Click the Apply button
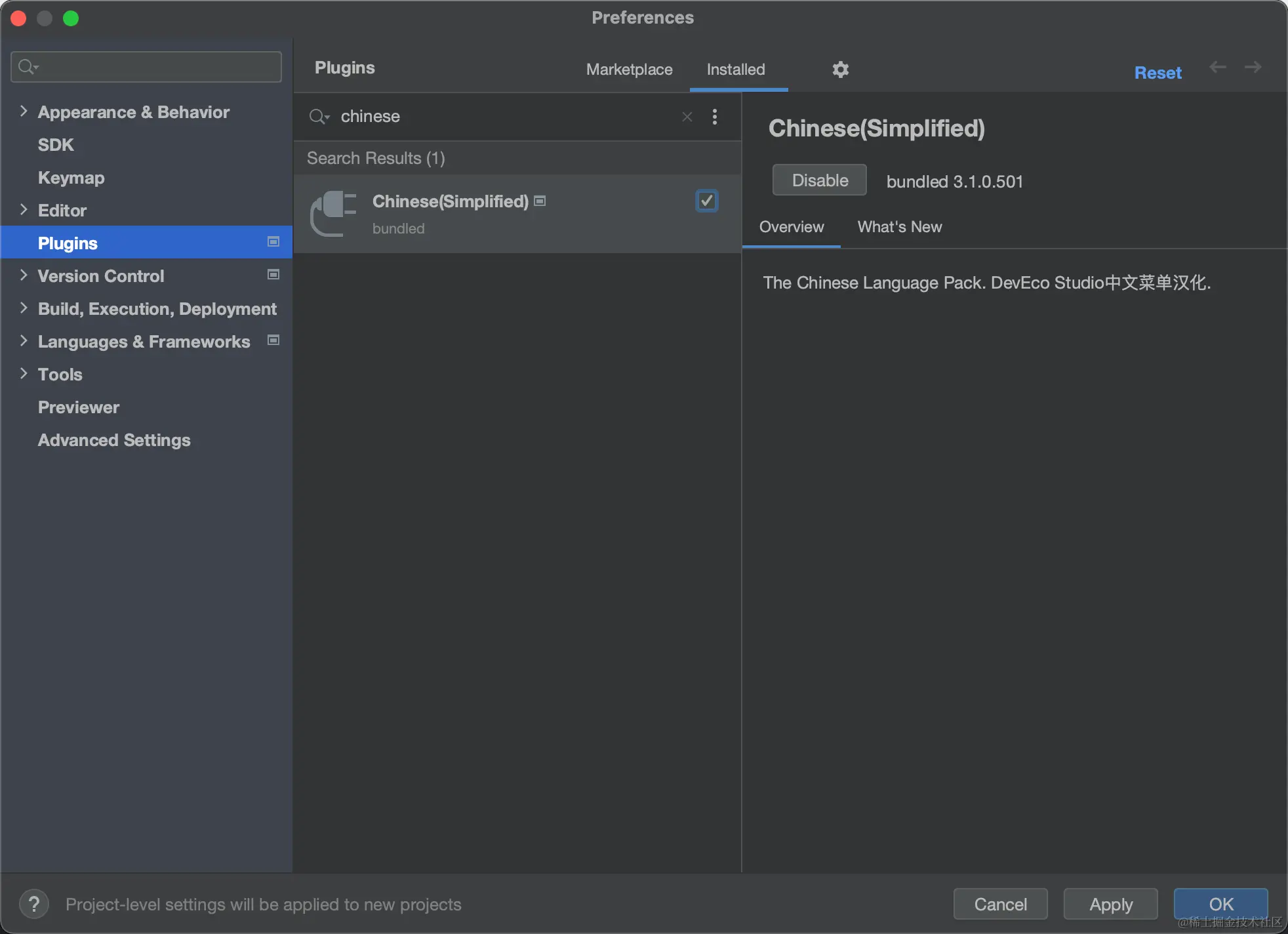 (1110, 904)
